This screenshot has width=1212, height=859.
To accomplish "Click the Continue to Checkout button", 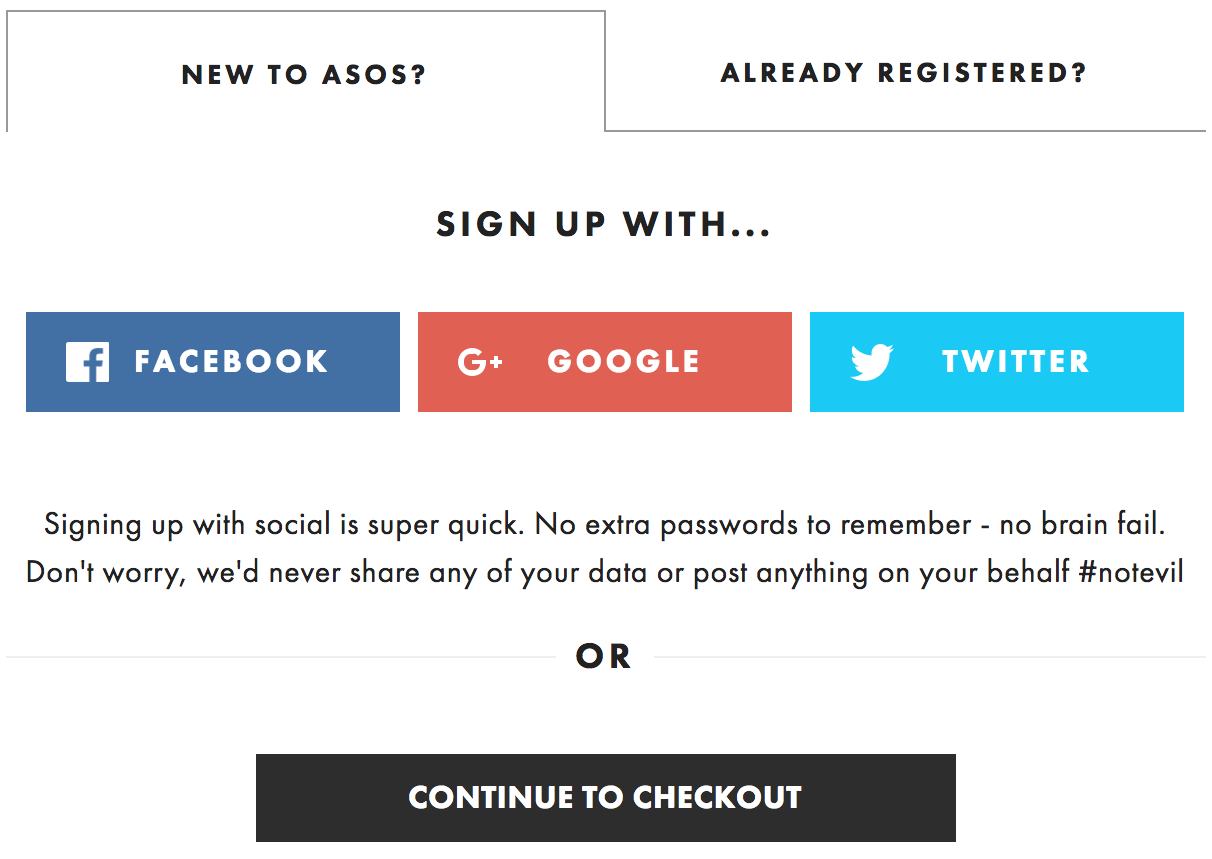I will (x=606, y=798).
